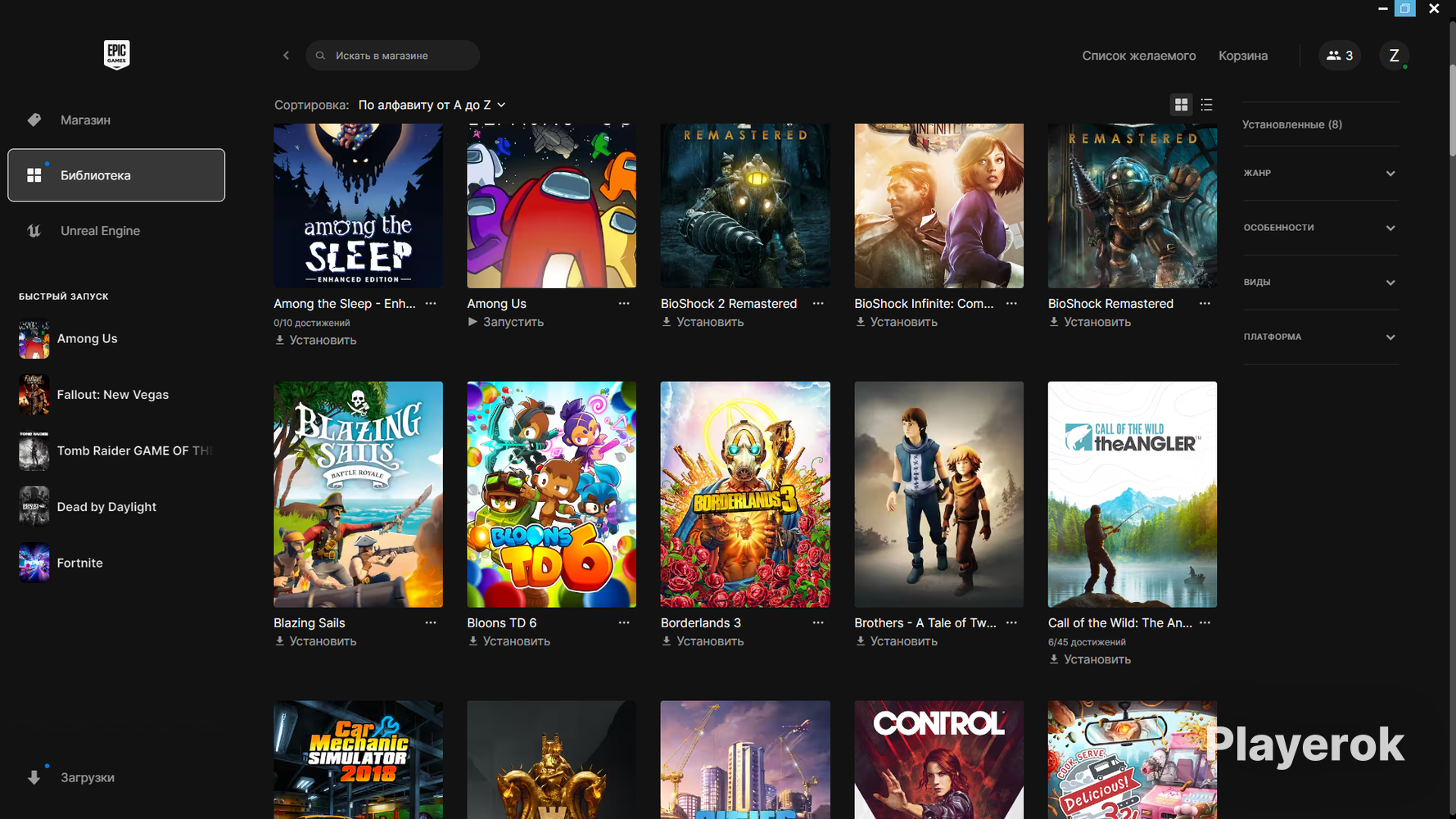Click the Brothers - A Tale of Tw... title

click(x=925, y=623)
